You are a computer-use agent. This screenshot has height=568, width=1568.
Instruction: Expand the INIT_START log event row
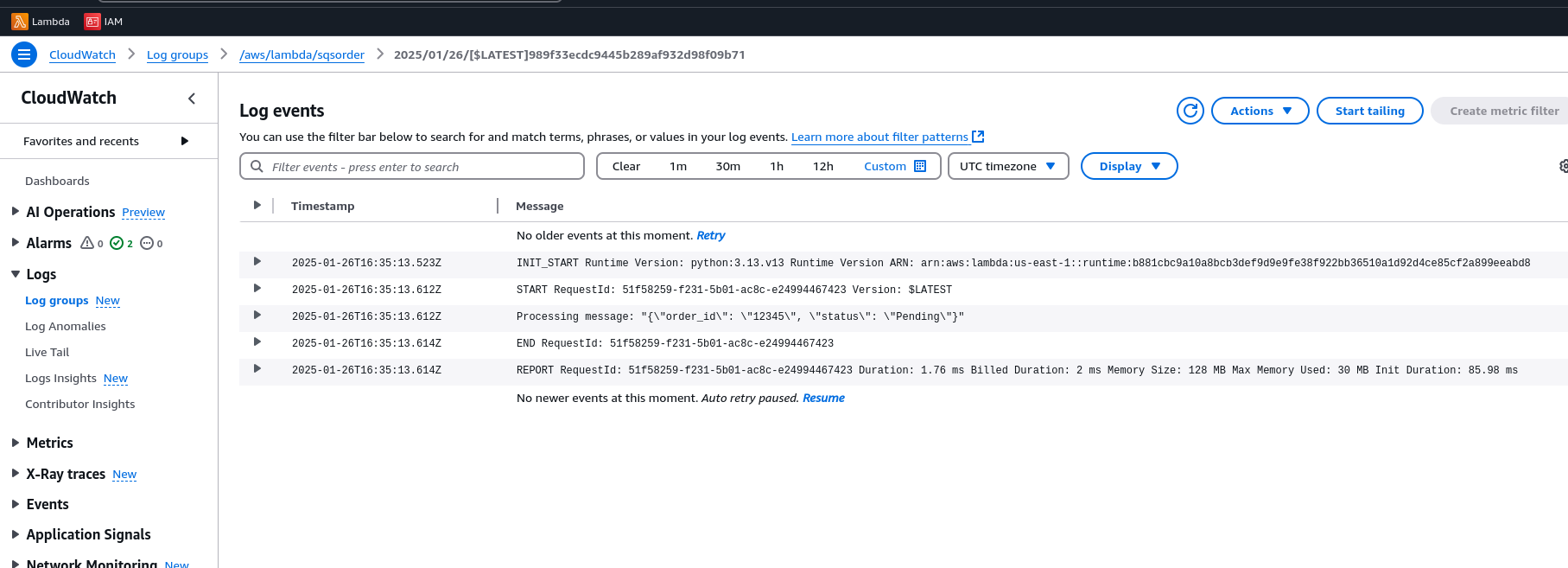click(257, 261)
